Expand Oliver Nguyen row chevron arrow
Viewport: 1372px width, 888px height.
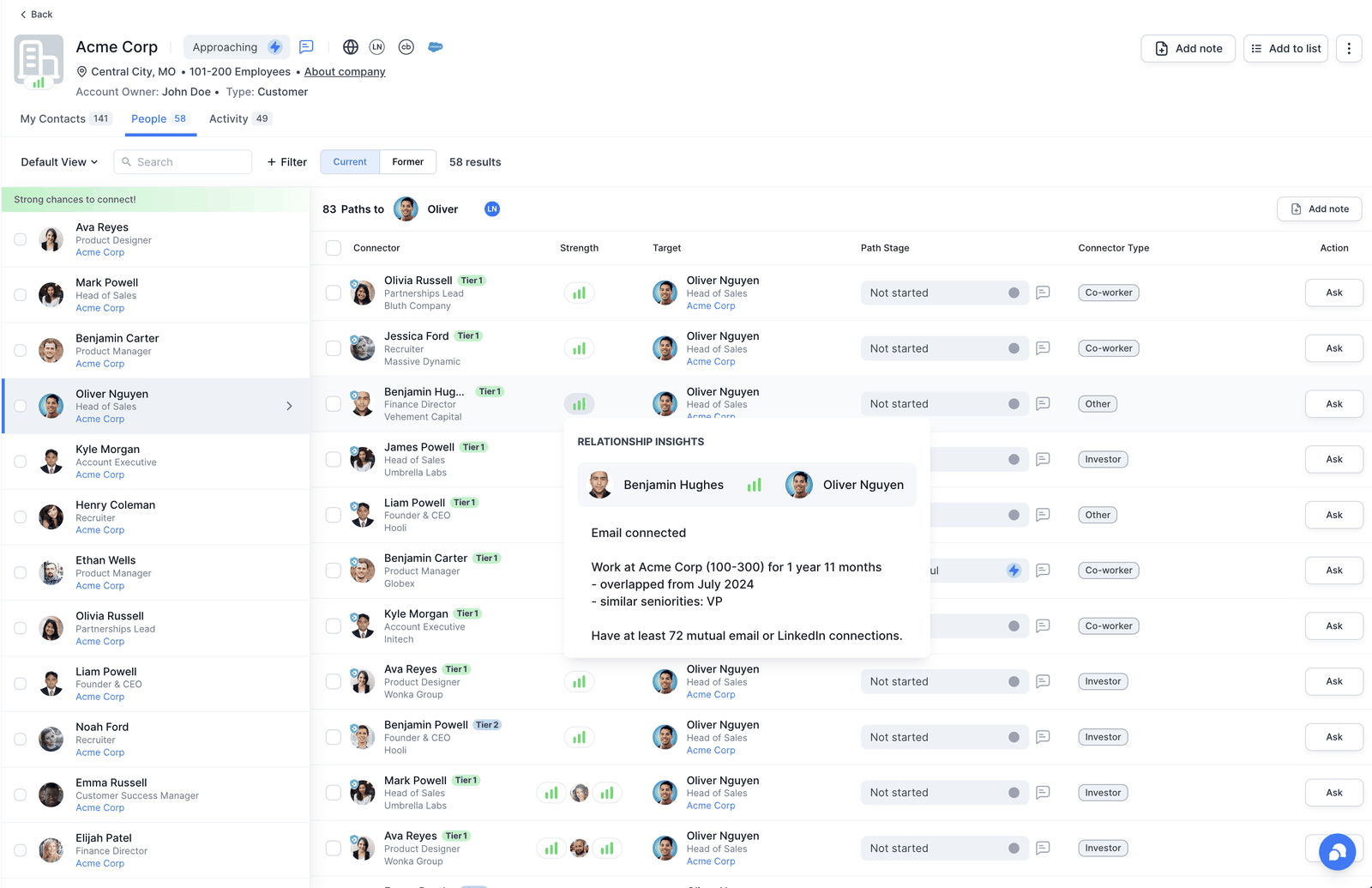[289, 406]
